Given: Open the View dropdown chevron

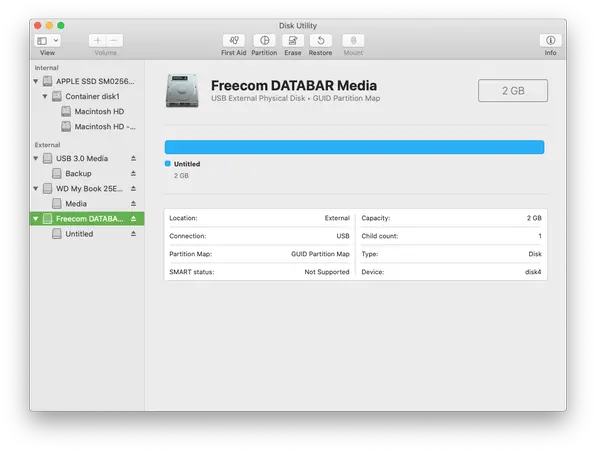Looking at the screenshot, I should [56, 41].
